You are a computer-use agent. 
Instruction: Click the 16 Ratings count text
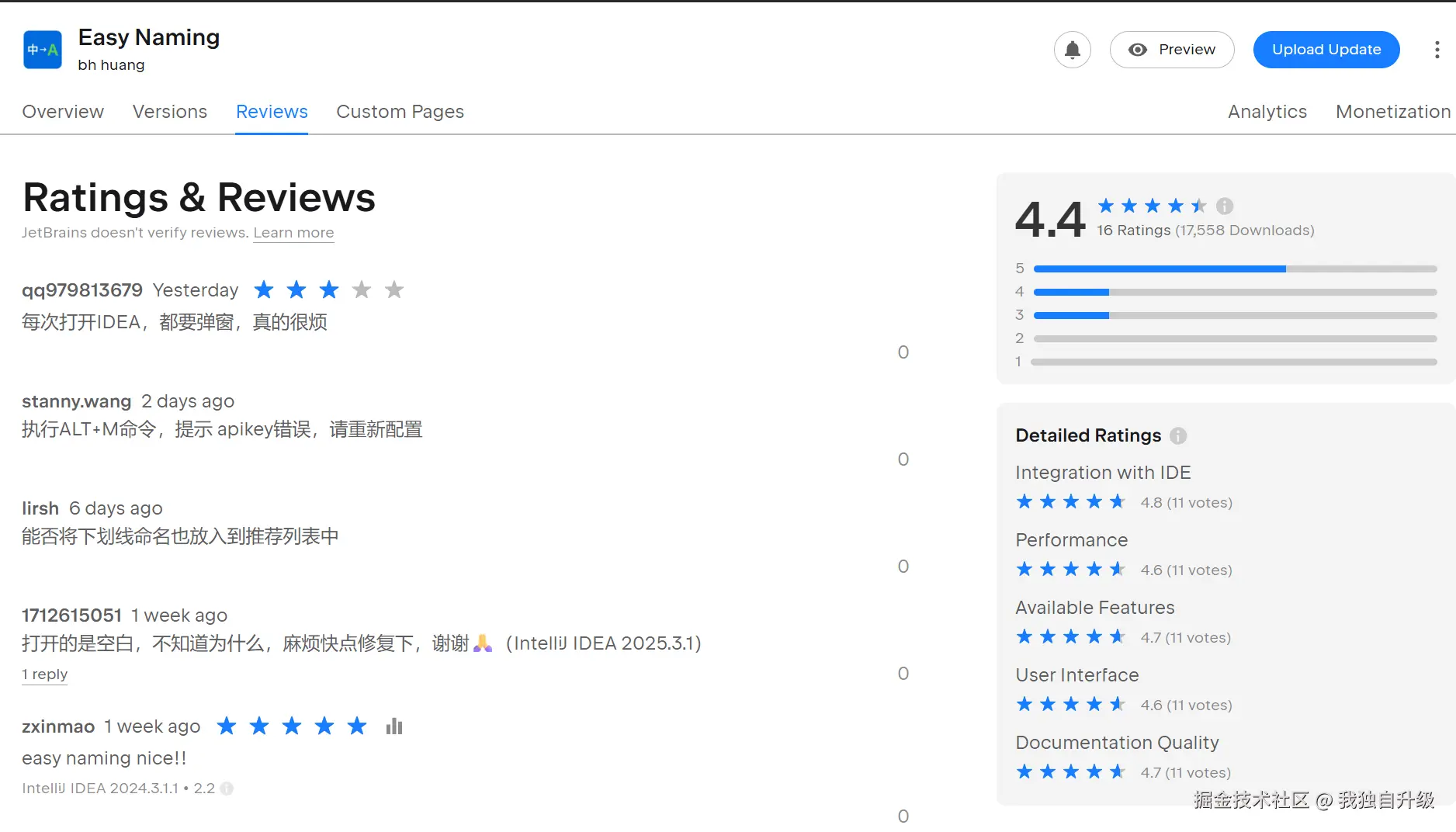click(1133, 231)
